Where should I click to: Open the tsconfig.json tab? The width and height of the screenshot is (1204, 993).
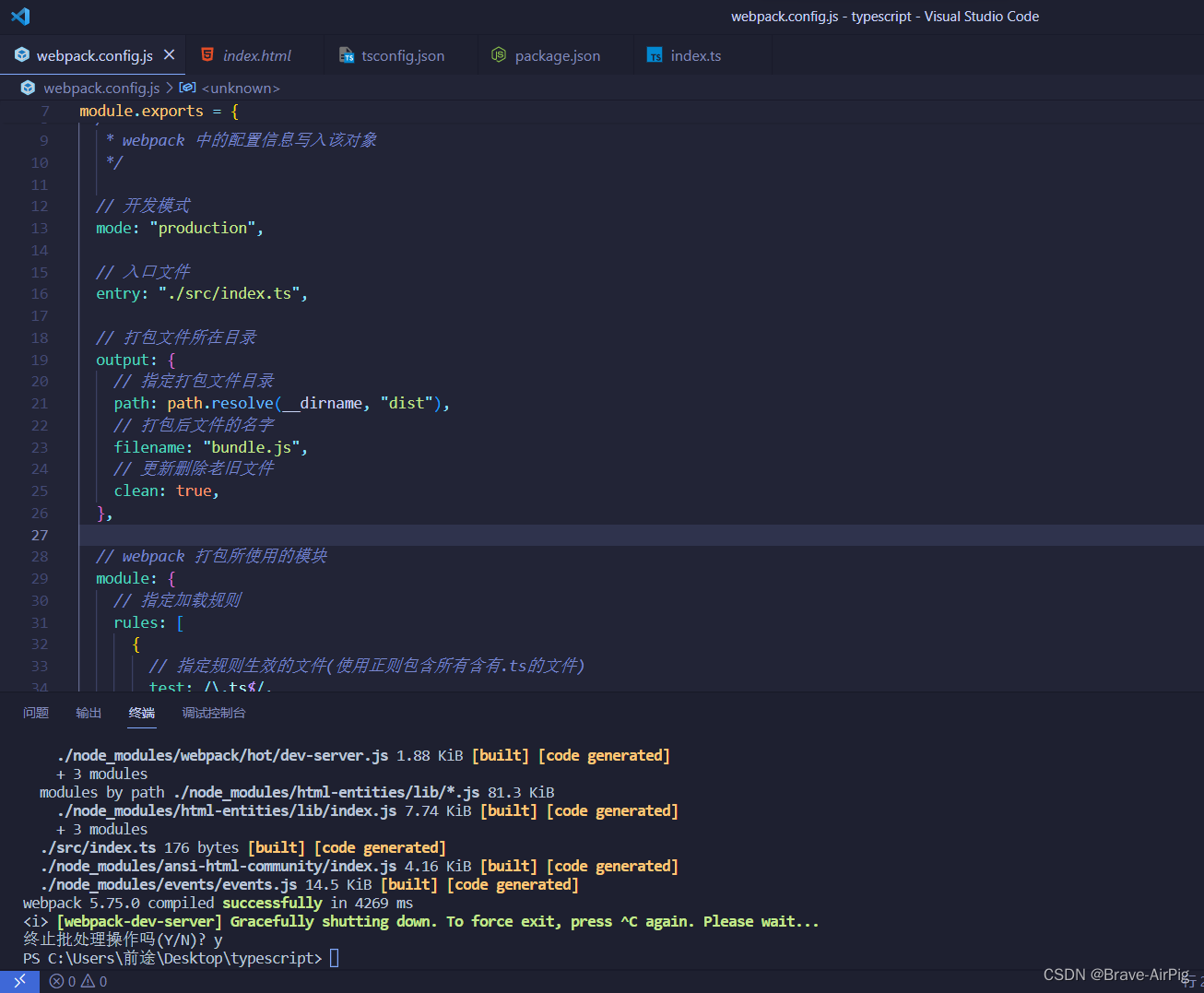point(403,56)
